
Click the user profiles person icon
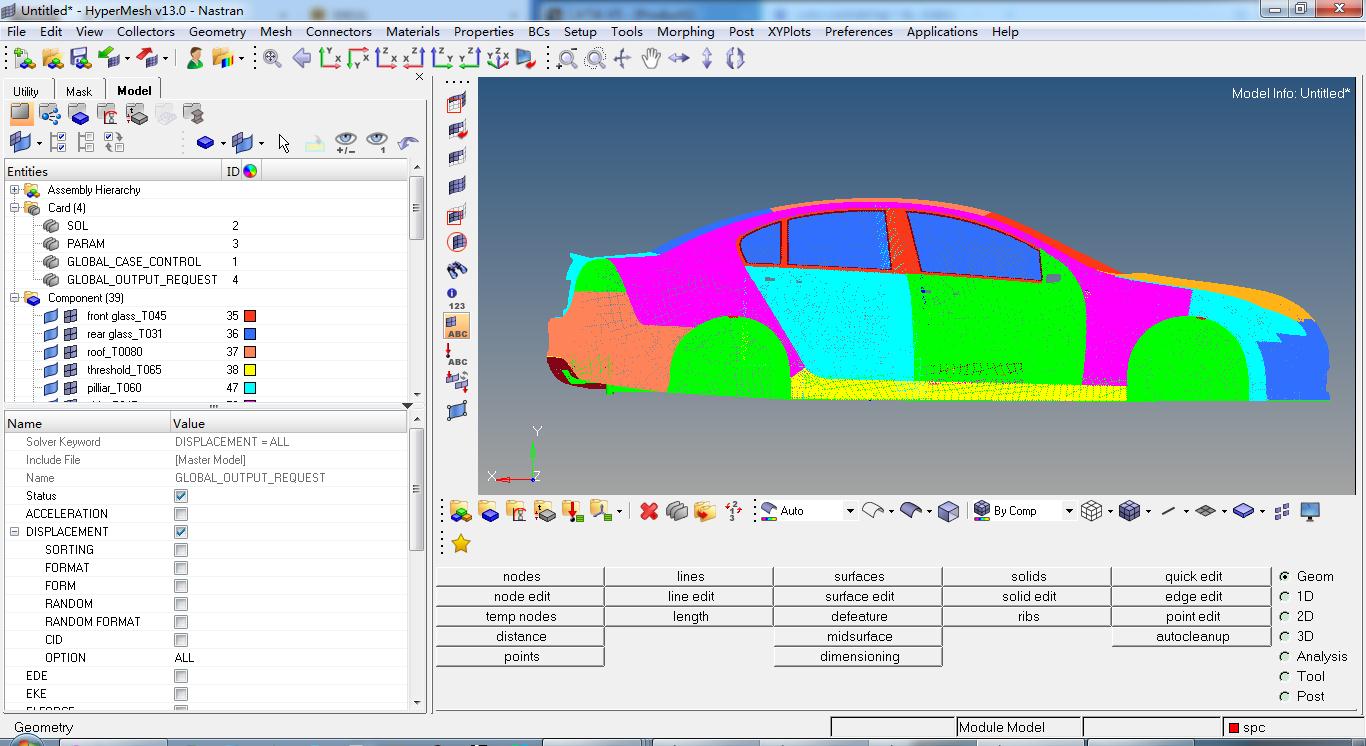[x=195, y=58]
